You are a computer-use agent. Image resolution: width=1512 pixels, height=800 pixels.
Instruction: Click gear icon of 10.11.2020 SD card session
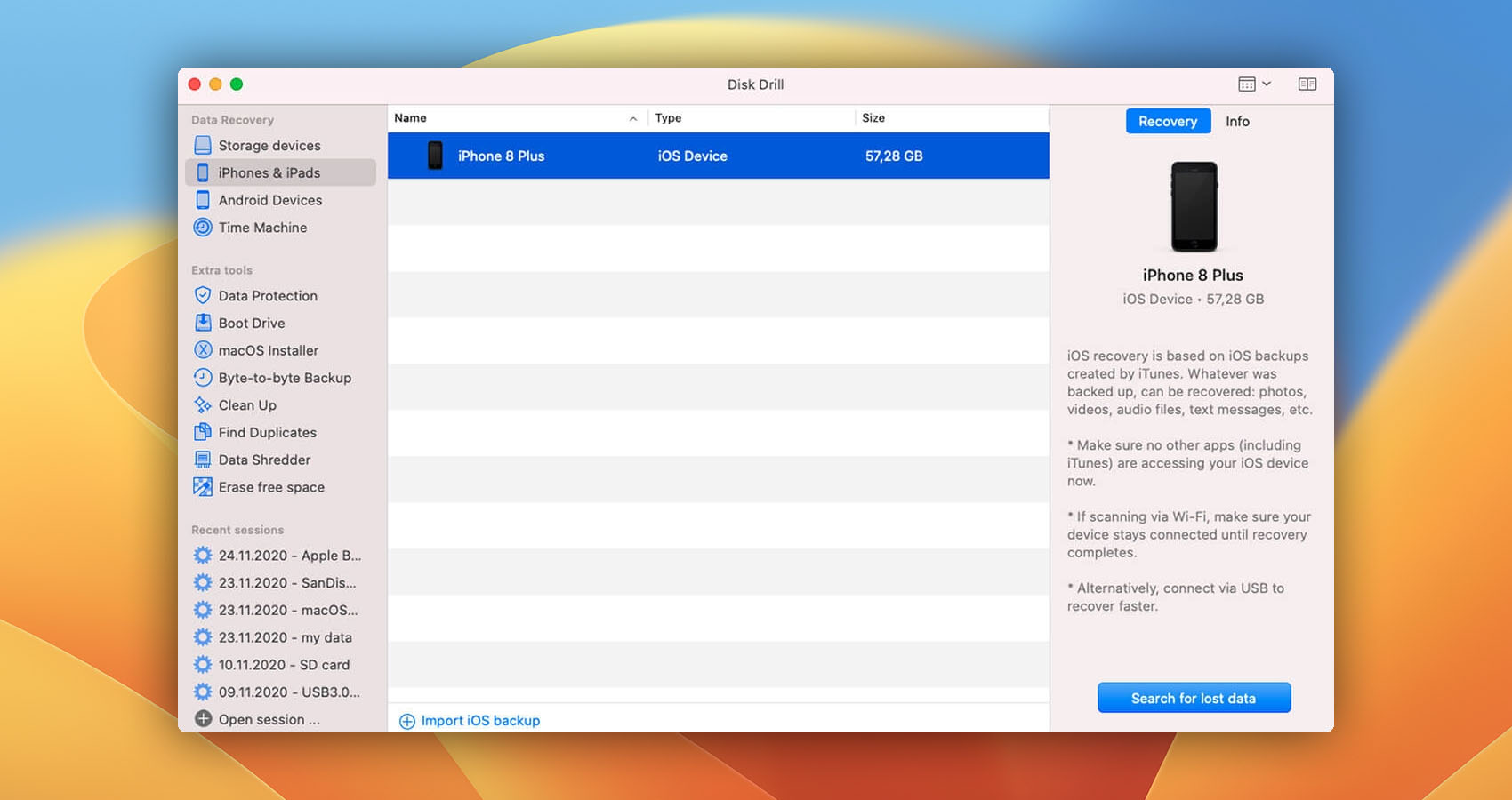click(203, 665)
